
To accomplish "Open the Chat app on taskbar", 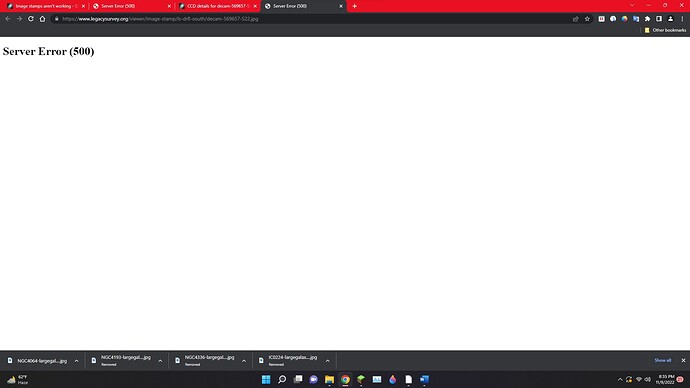I will pos(314,379).
